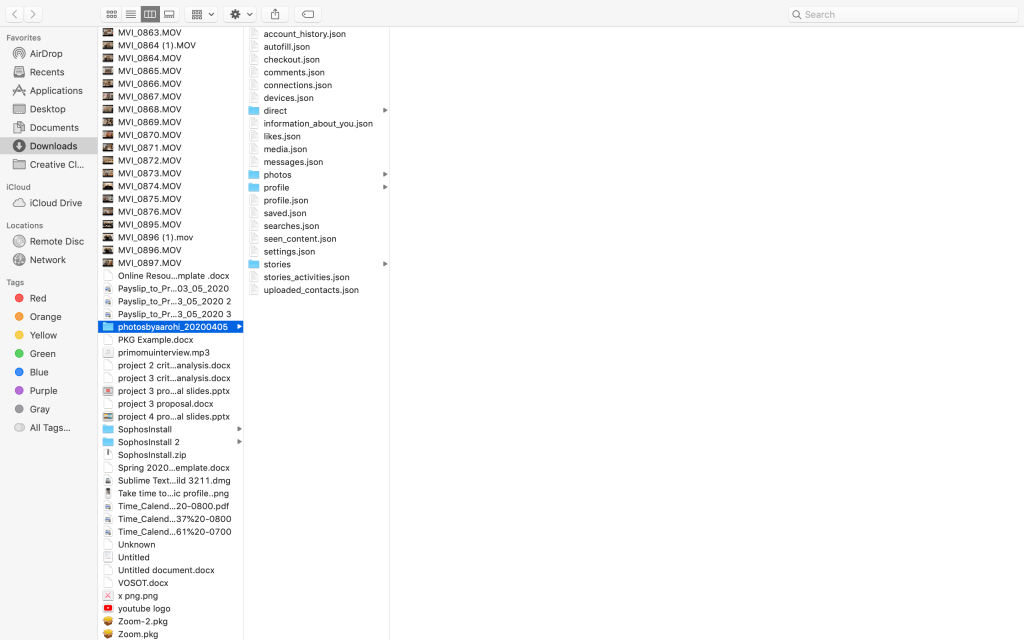Switch to icon view
This screenshot has width=1024, height=640.
tap(111, 14)
